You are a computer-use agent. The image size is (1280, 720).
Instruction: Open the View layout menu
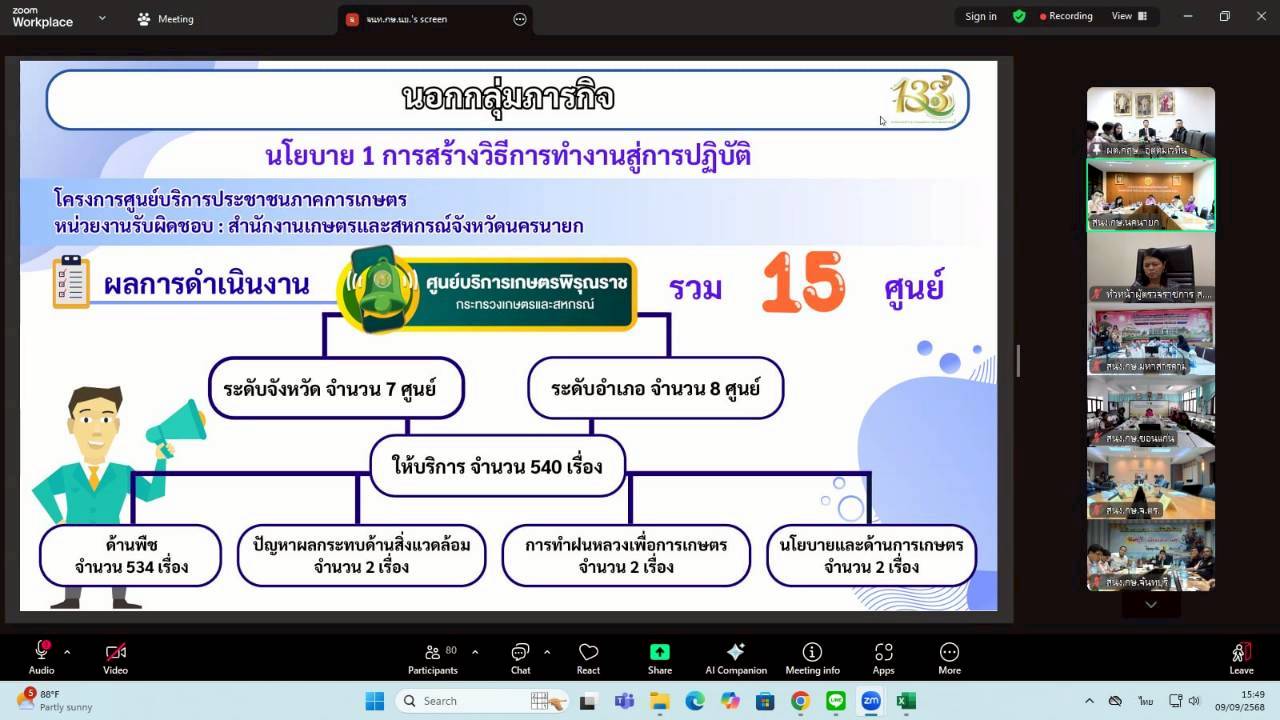pyautogui.click(x=1129, y=16)
